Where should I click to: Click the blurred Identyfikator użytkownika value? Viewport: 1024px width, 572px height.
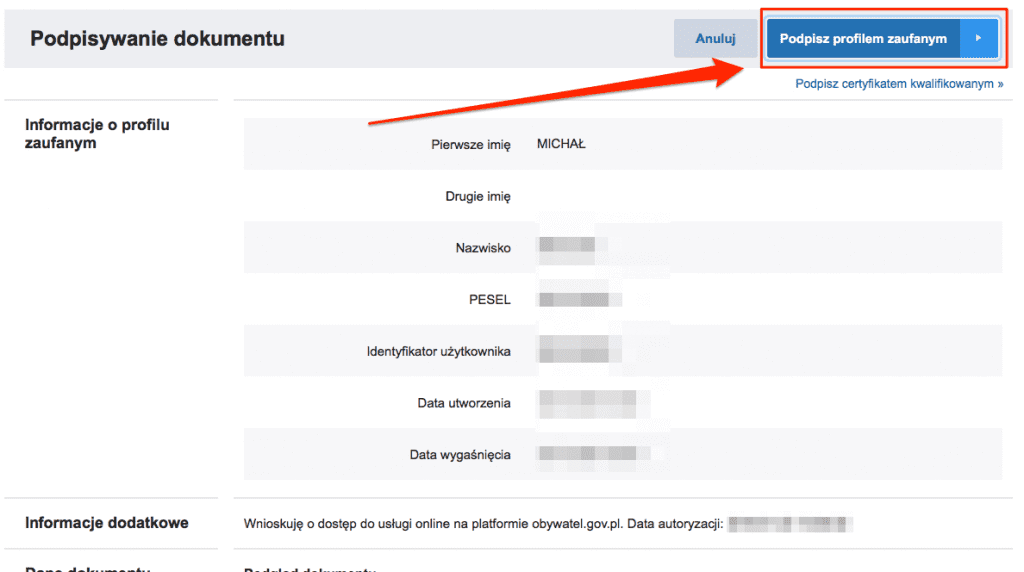(580, 350)
